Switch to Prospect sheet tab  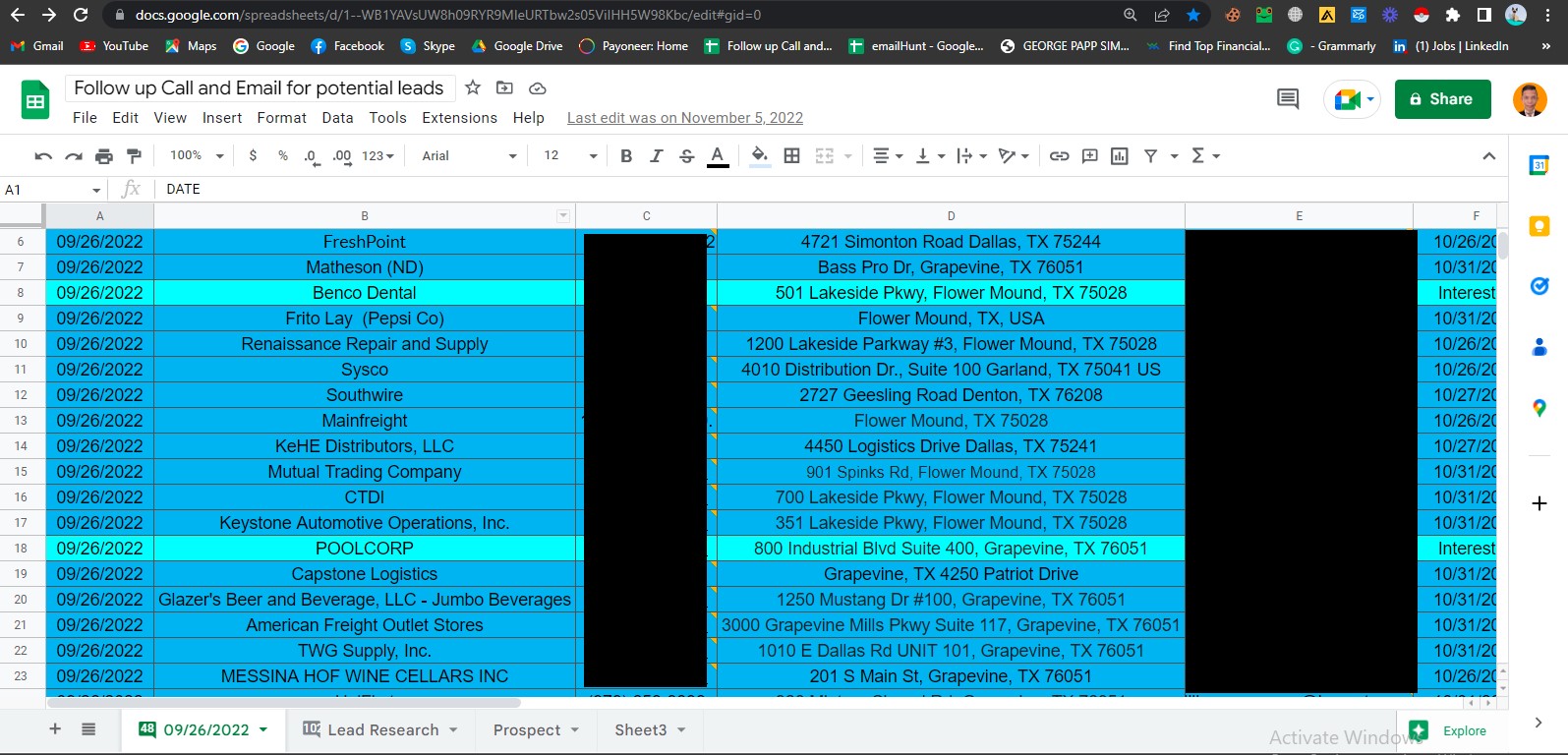tap(536, 729)
